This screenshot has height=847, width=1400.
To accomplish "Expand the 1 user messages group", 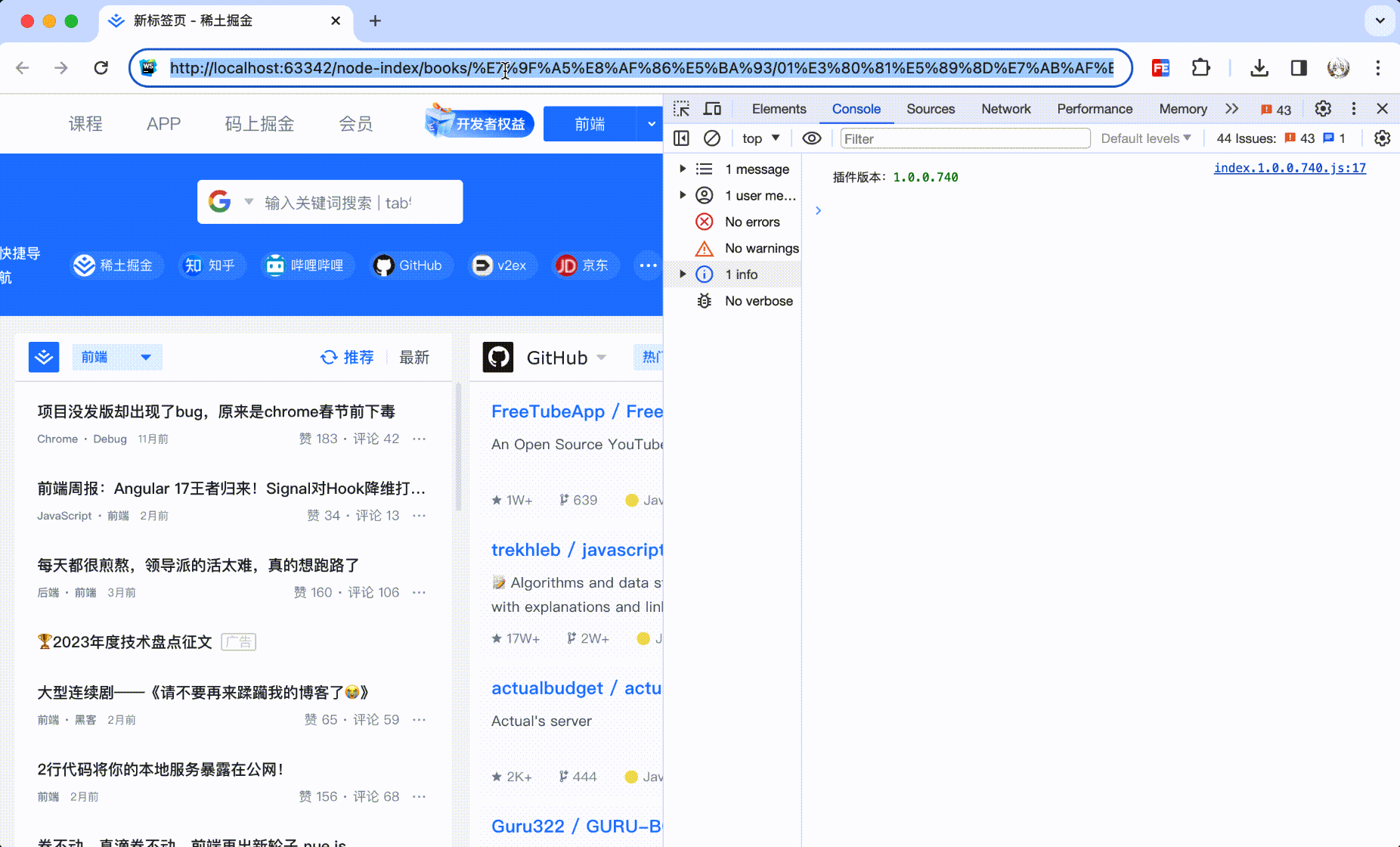I will (x=683, y=195).
